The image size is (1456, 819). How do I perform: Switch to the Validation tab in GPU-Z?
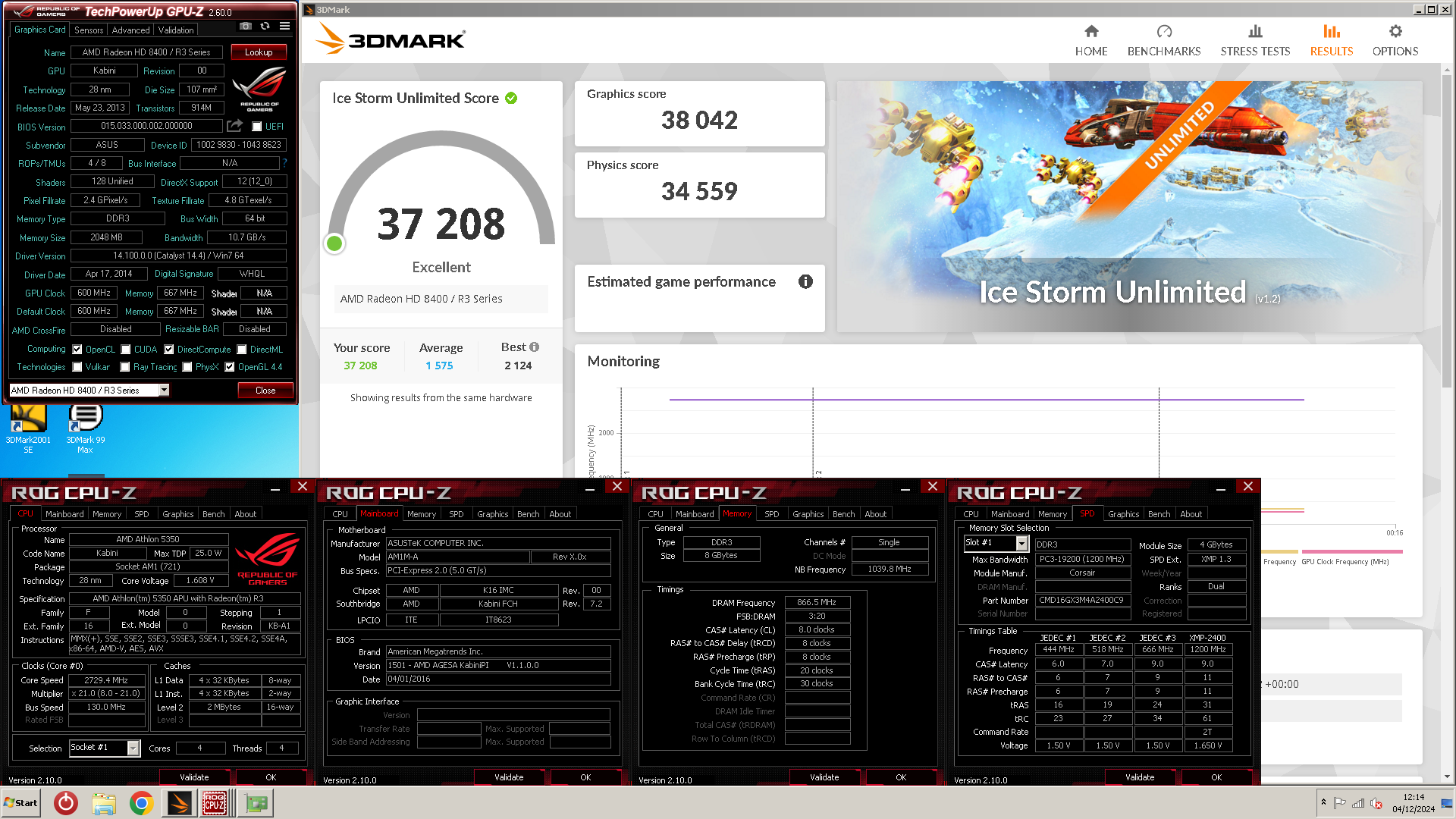tap(176, 30)
